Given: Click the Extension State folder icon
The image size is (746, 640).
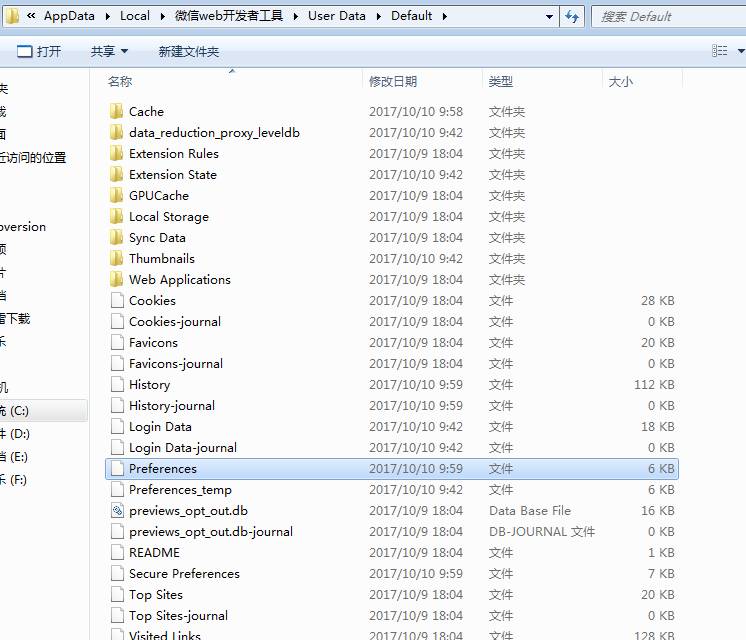Looking at the screenshot, I should (116, 174).
